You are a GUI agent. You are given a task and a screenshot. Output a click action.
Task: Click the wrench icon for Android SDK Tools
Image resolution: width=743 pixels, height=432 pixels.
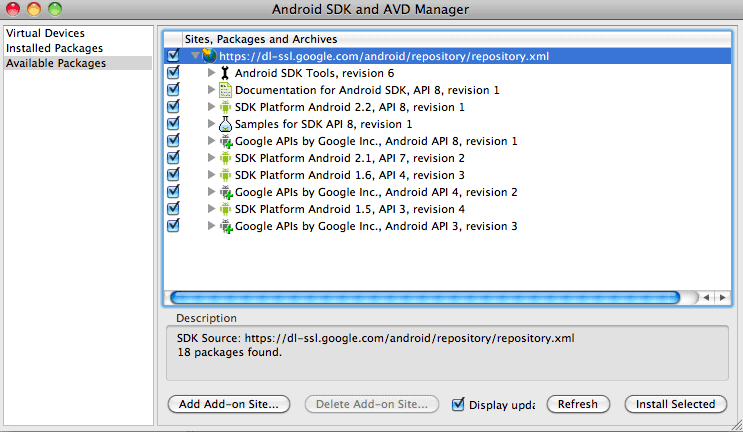click(225, 73)
